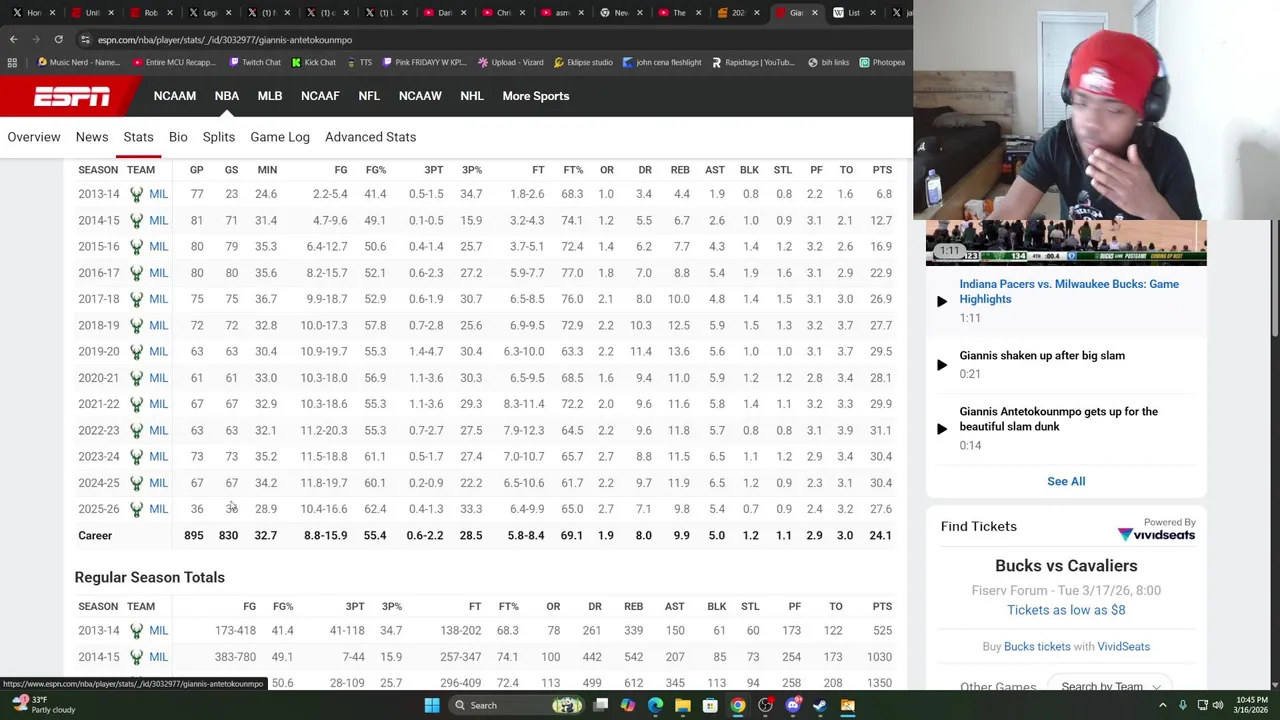
Task: Click the 2024-25 season label
Action: tap(98, 483)
